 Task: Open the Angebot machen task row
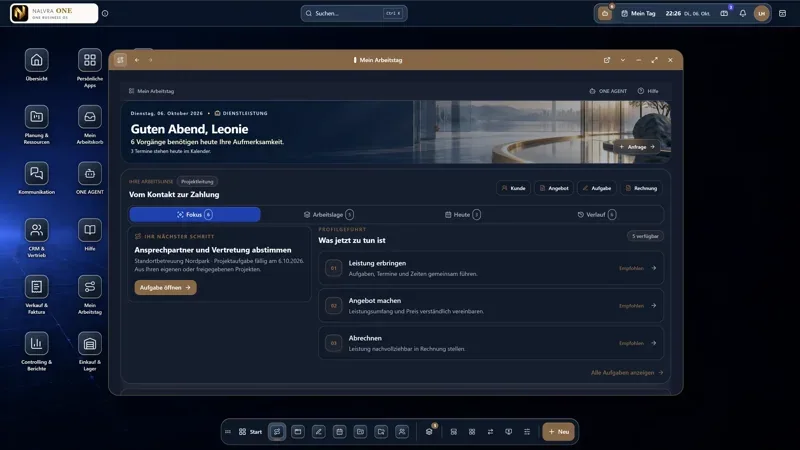pyautogui.click(x=491, y=306)
